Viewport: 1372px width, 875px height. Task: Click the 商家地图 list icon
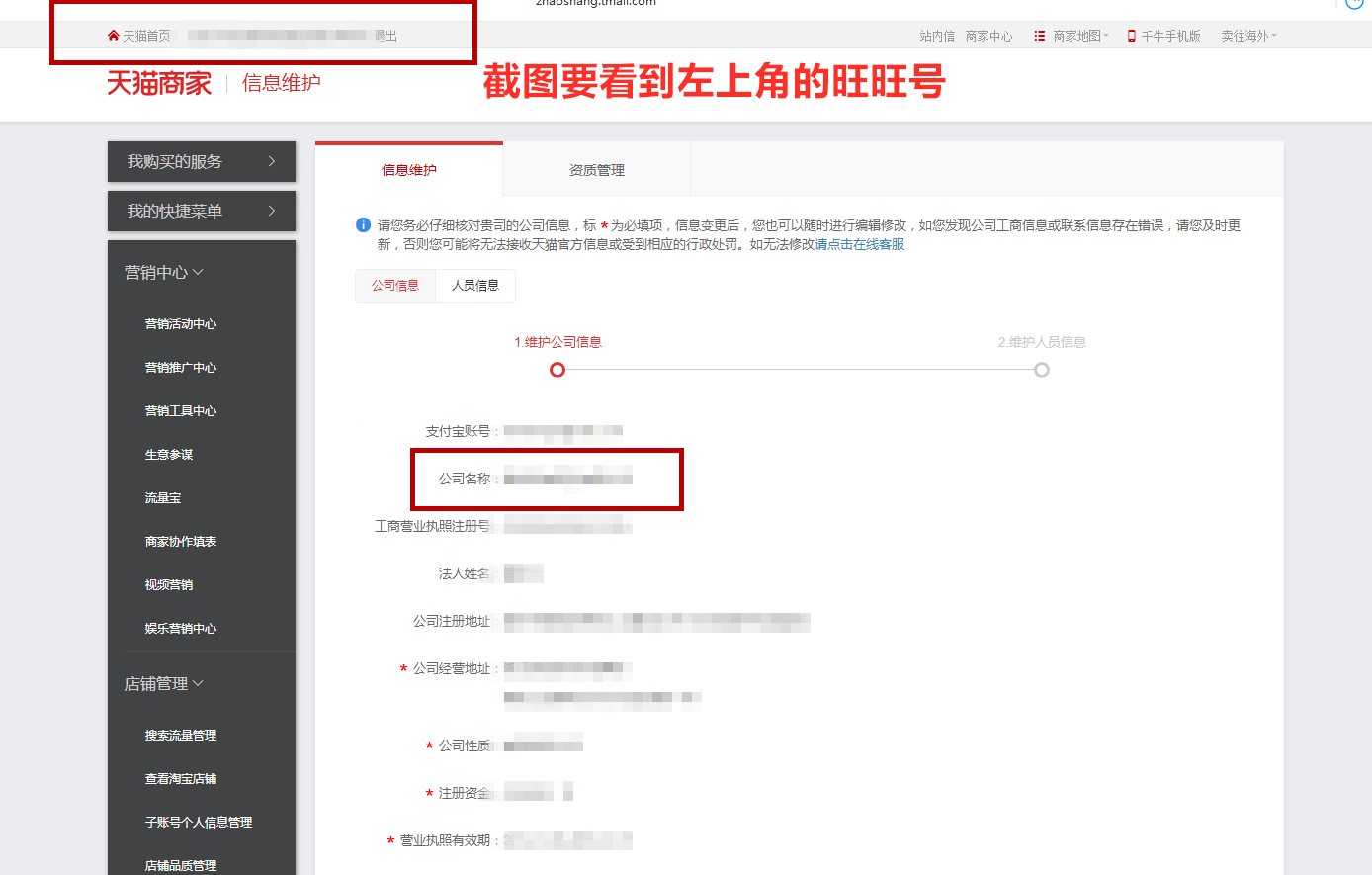point(1040,36)
